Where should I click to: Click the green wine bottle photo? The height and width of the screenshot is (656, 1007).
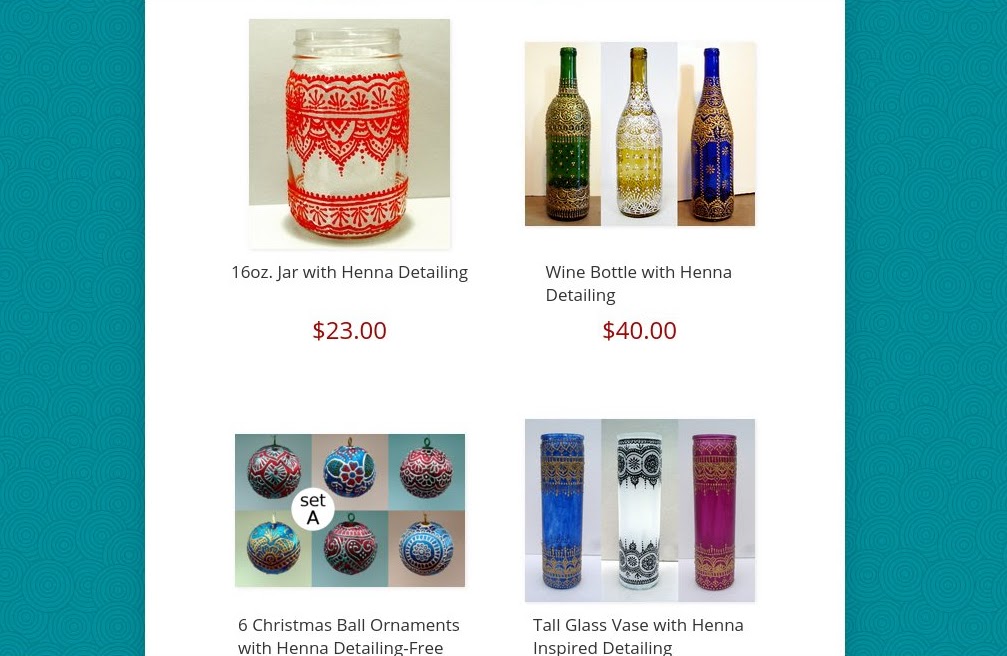(563, 134)
